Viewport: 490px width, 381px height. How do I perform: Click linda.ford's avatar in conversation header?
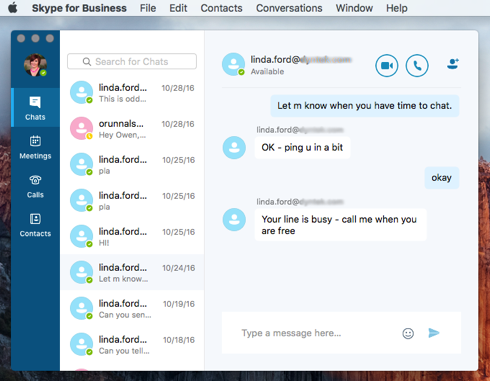(x=233, y=64)
